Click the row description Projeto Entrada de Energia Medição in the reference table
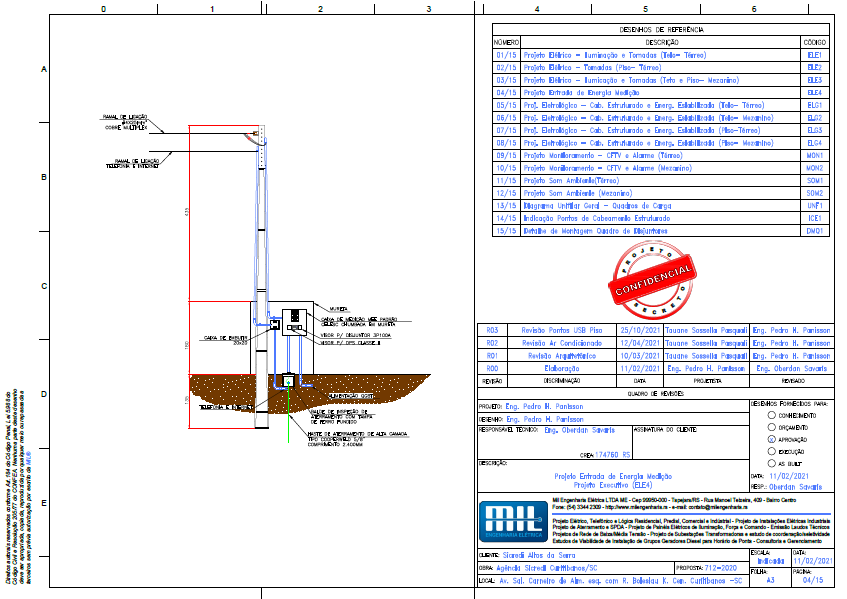Image resolution: width=847 pixels, height=599 pixels. coord(581,93)
